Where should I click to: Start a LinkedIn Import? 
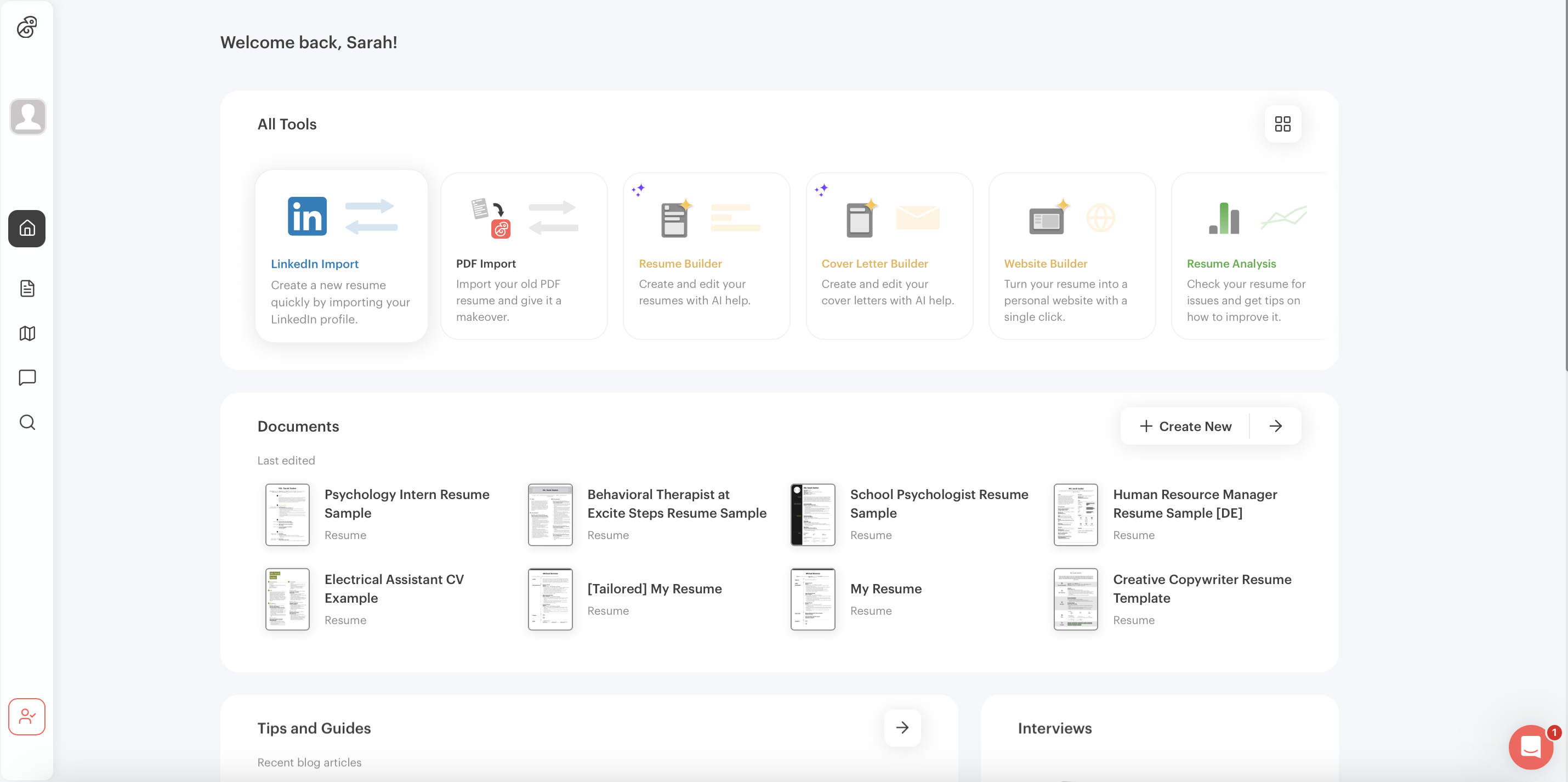[342, 256]
